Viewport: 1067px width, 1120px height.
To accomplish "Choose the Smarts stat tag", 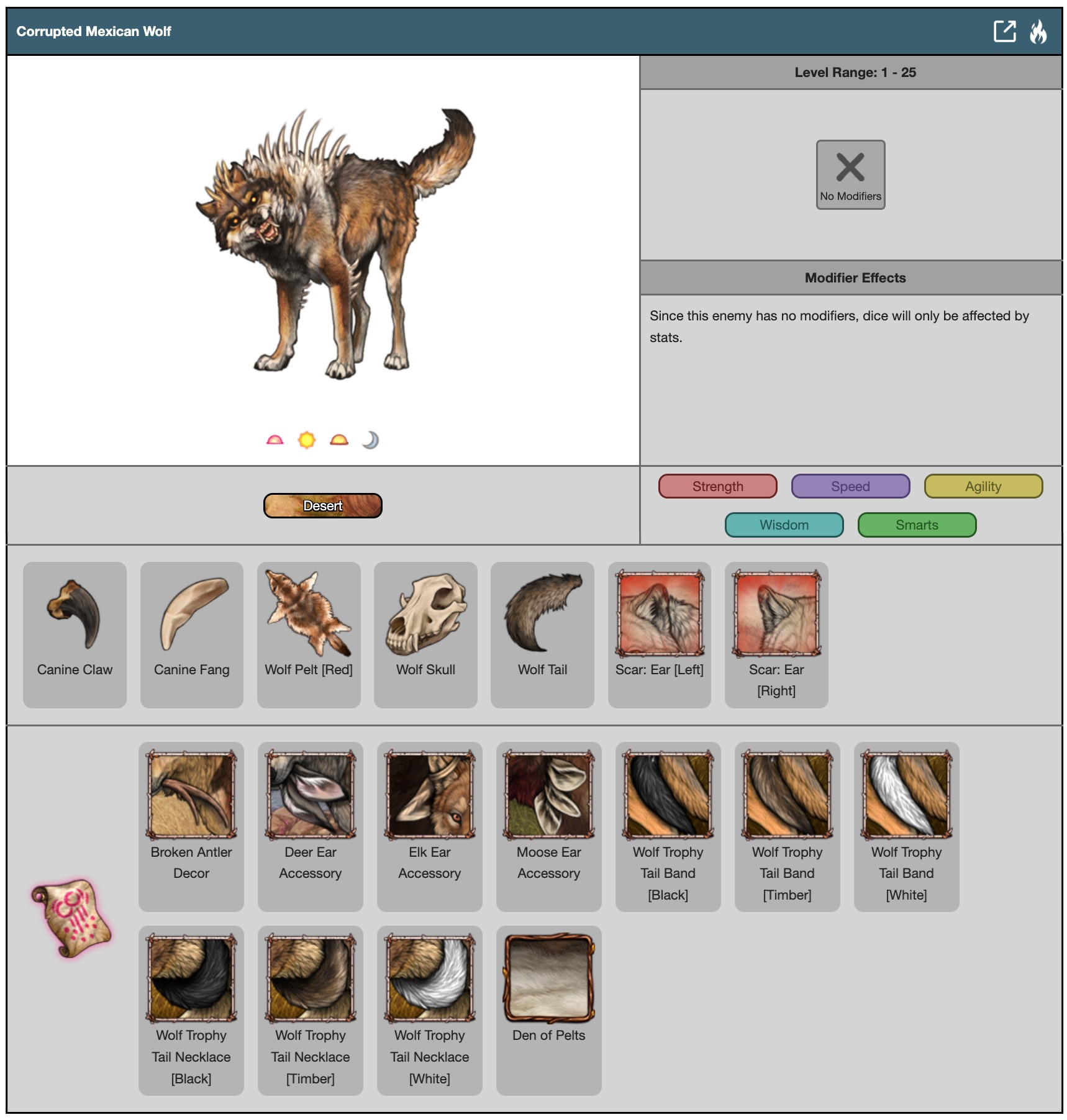I will 917,525.
